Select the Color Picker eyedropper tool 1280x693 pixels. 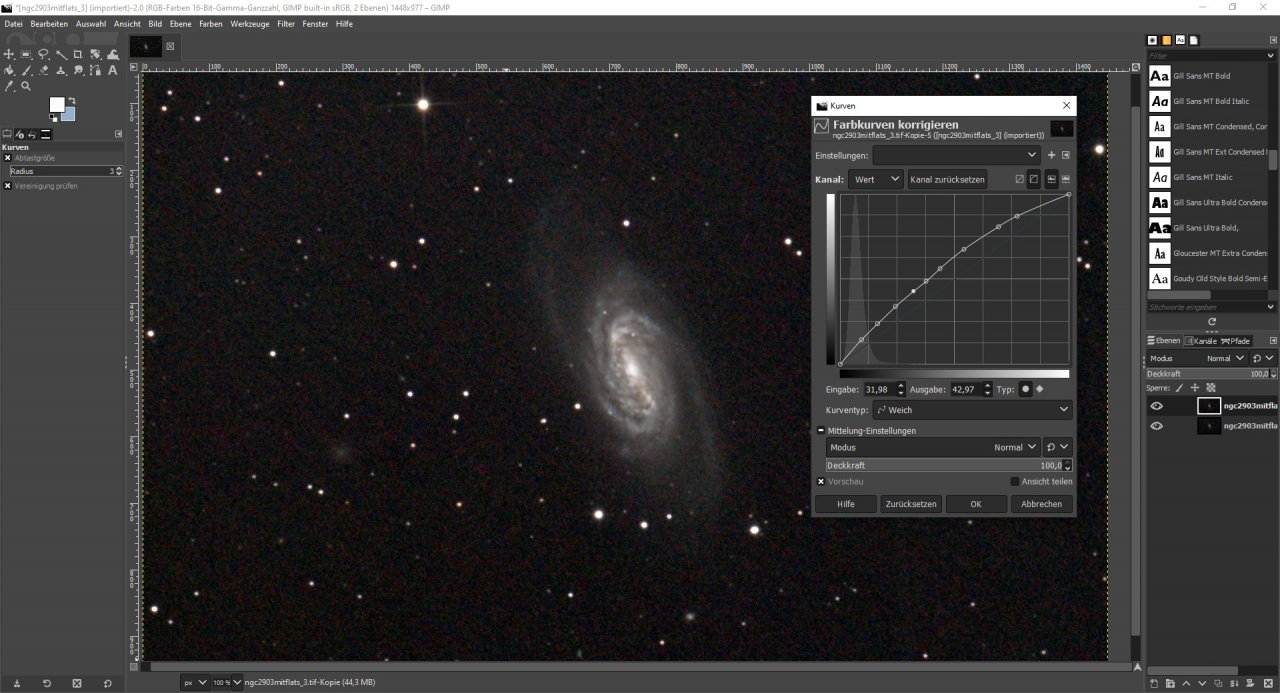(x=9, y=85)
